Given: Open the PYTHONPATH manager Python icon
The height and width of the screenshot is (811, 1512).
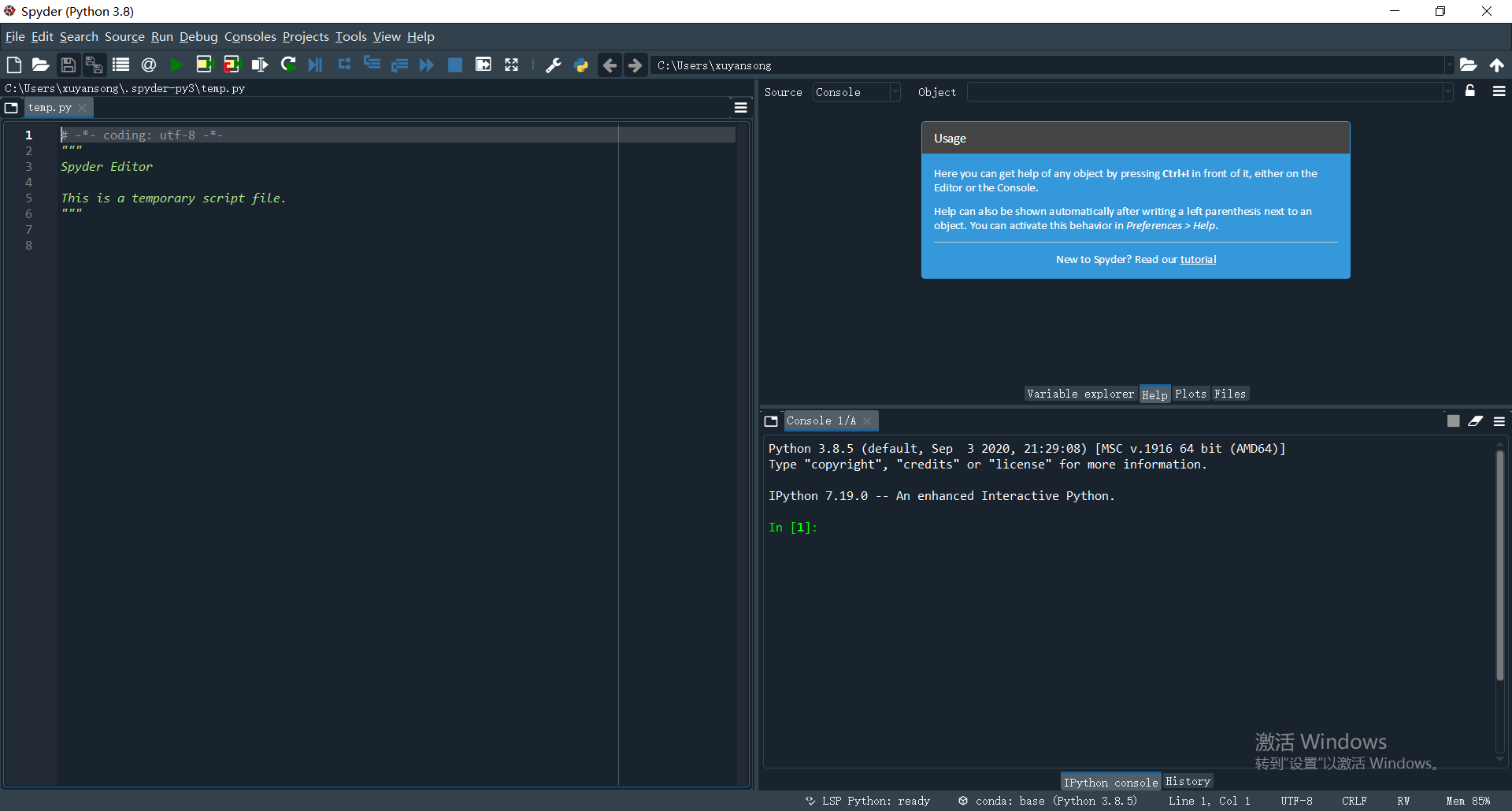Looking at the screenshot, I should 581,65.
